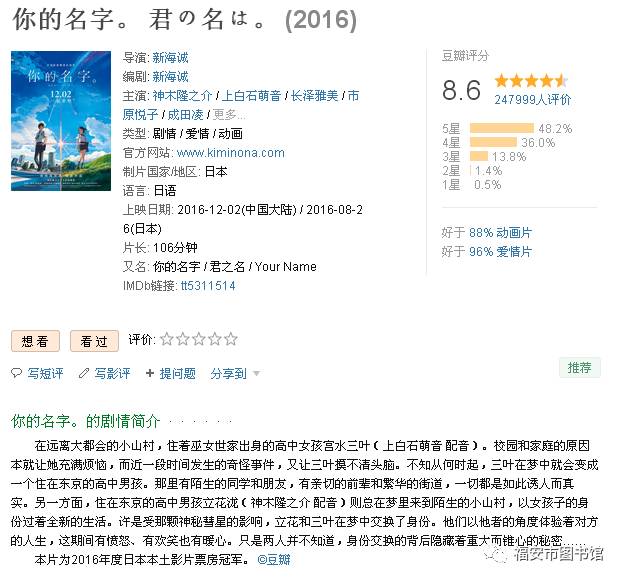Click the green 推荐 button
This screenshot has height=580, width=623.
tap(580, 367)
